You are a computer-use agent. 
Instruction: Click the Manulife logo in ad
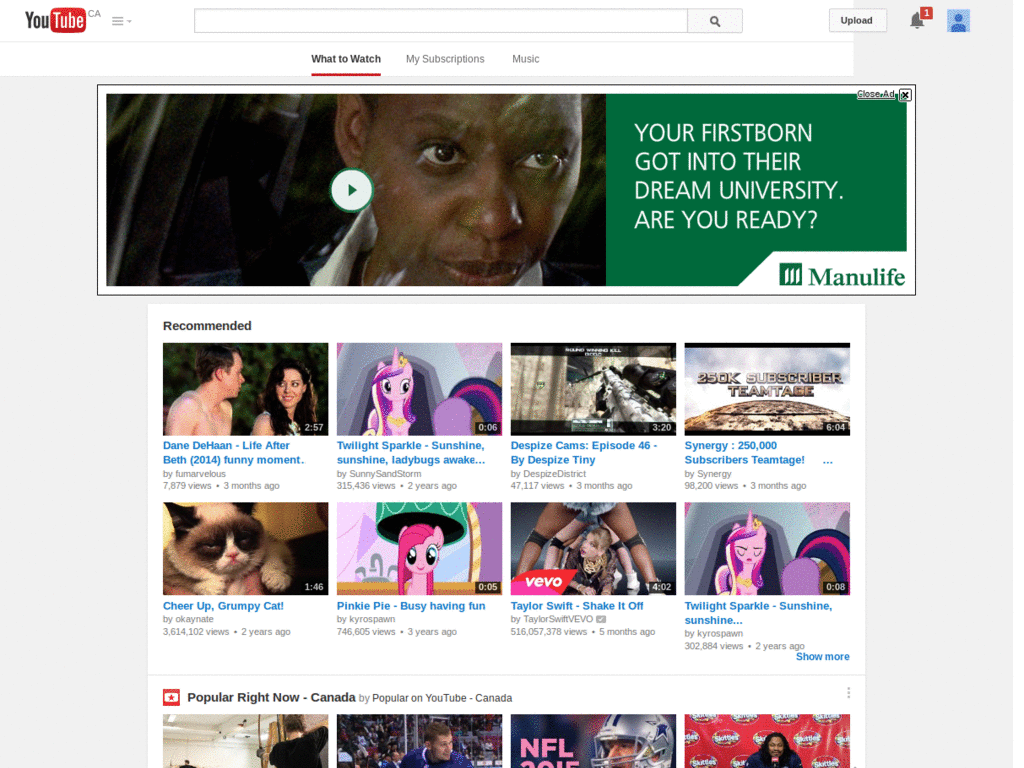(842, 276)
